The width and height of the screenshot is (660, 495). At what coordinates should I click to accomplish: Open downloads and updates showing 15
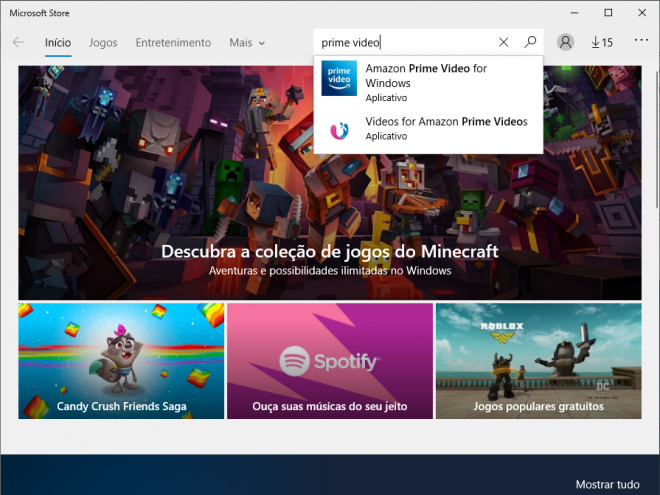coord(602,42)
